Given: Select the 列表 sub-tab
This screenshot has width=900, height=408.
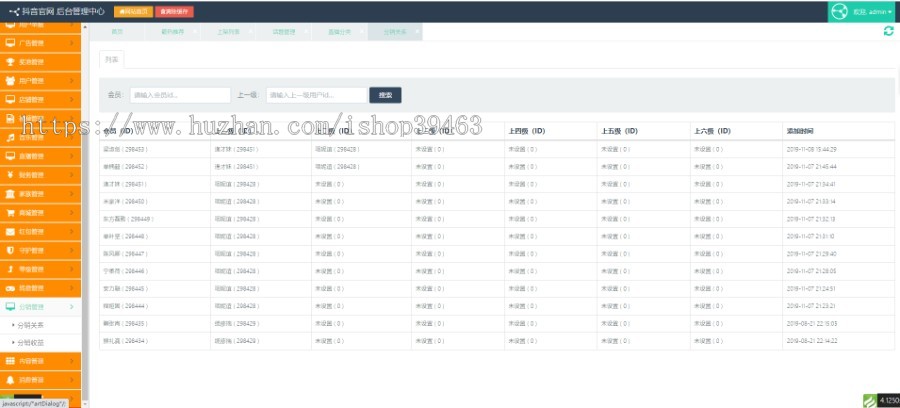Looking at the screenshot, I should [x=111, y=60].
